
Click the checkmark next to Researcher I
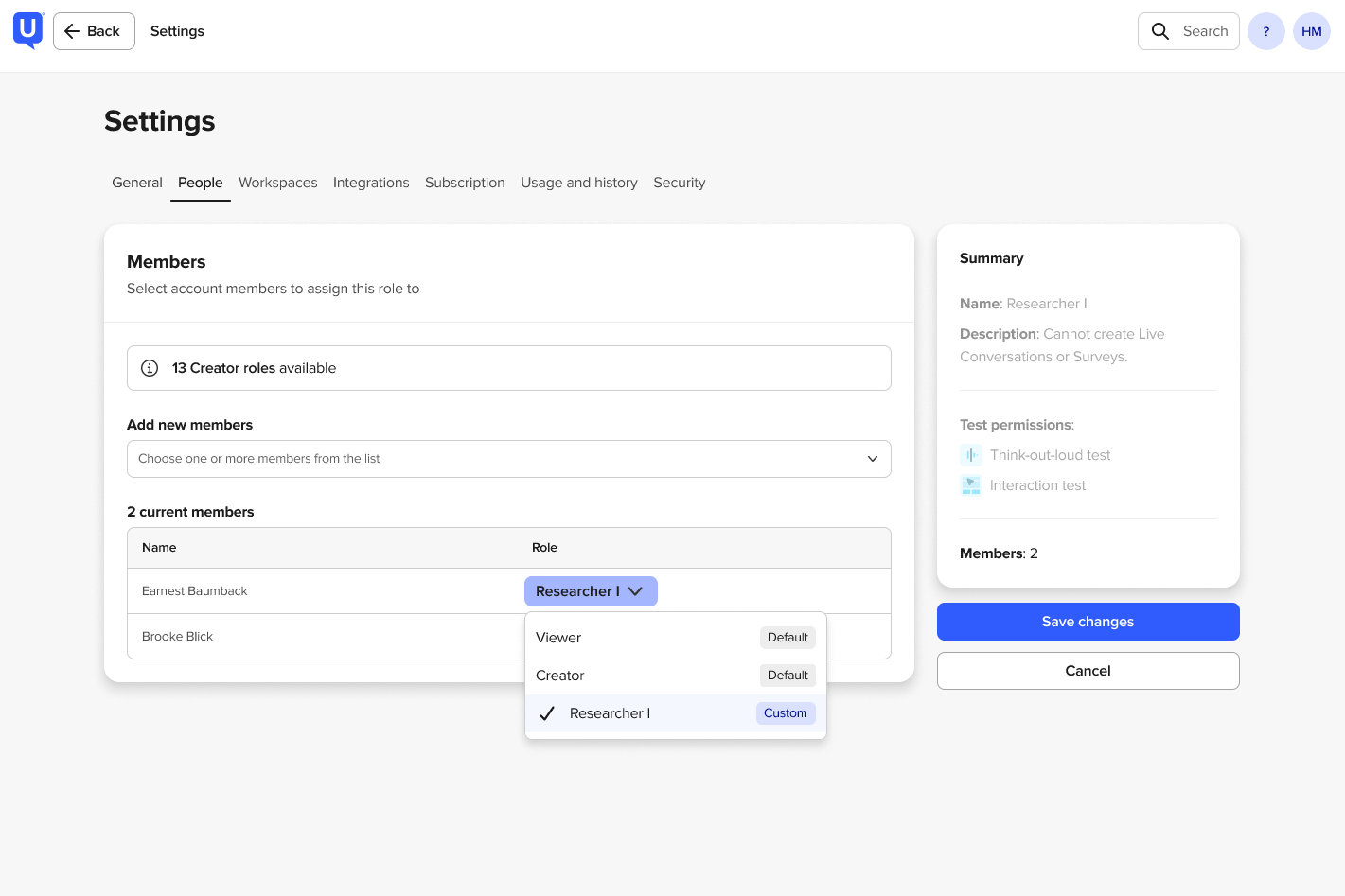coord(547,713)
